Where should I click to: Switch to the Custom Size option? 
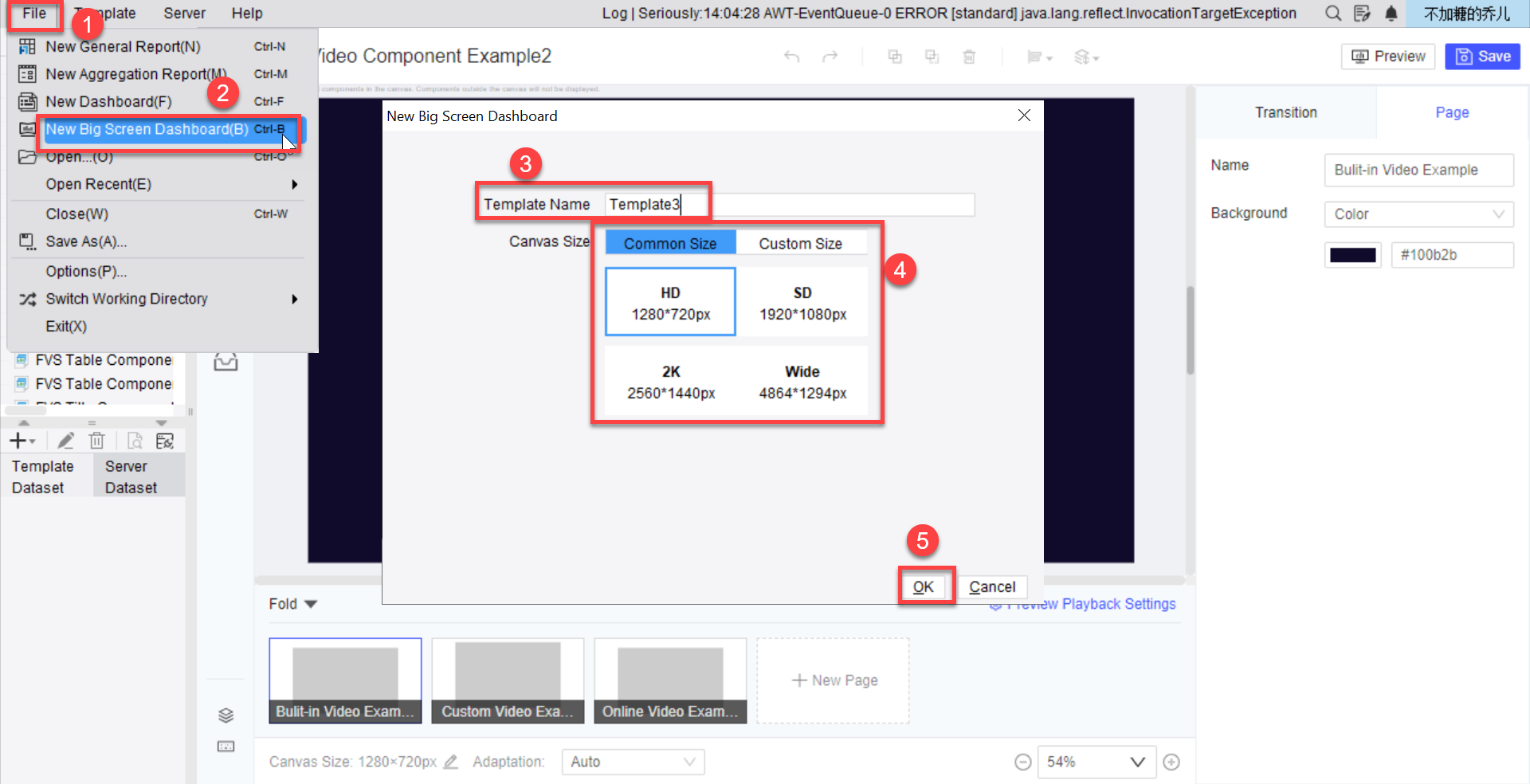point(801,243)
